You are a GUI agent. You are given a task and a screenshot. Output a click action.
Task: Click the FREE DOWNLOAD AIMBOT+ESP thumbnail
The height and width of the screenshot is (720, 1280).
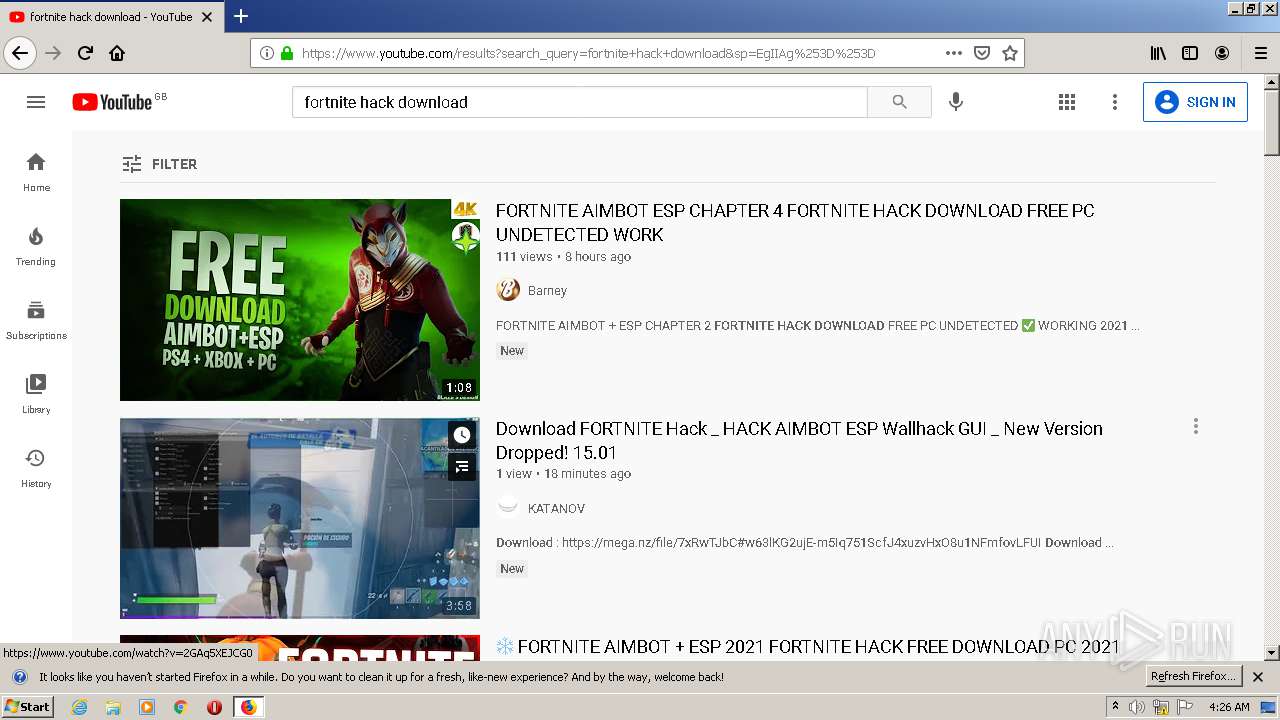pos(300,300)
